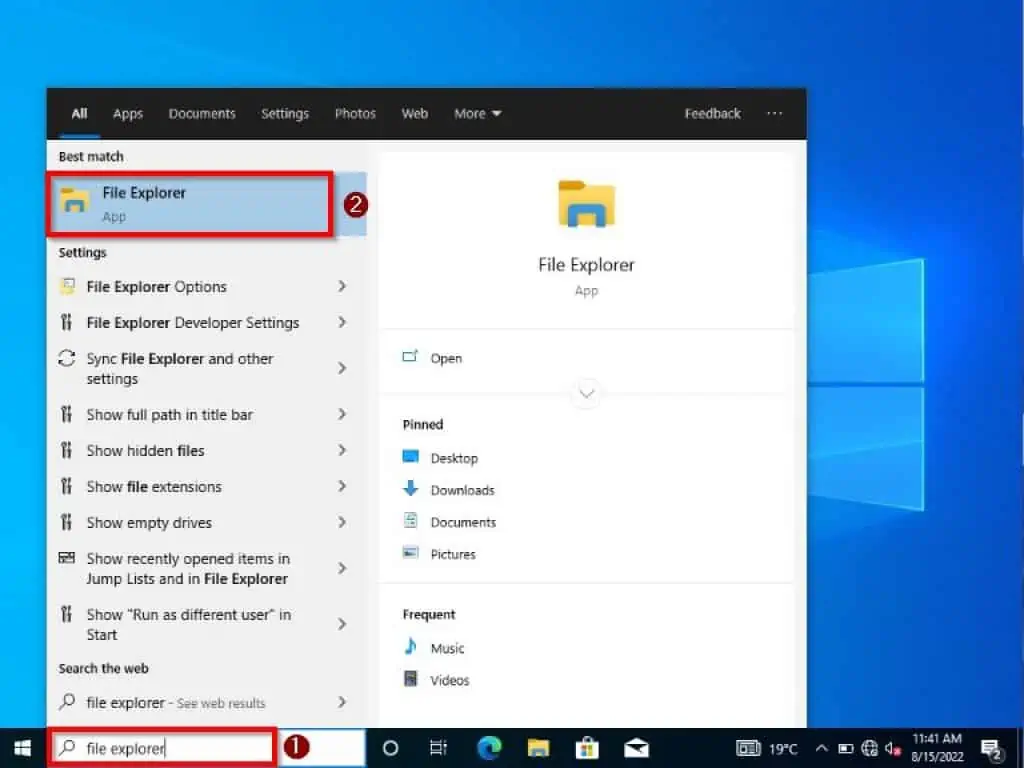
Task: Click the Feedback link
Action: 712,114
